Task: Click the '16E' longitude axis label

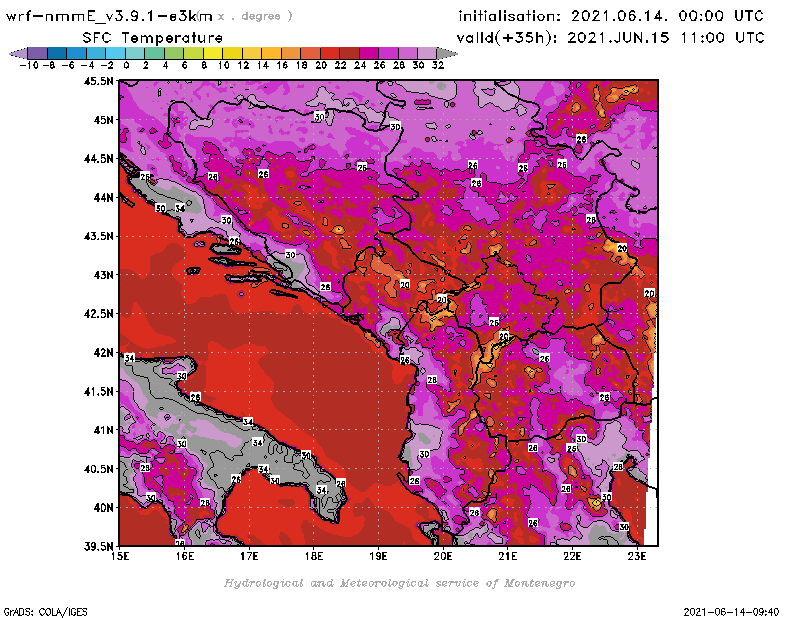Action: point(185,556)
